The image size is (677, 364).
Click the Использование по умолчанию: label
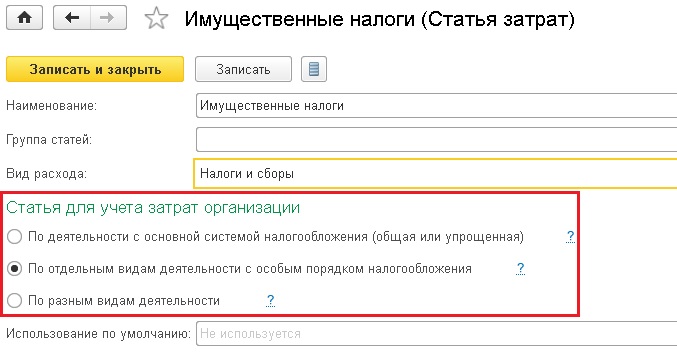pos(98,334)
